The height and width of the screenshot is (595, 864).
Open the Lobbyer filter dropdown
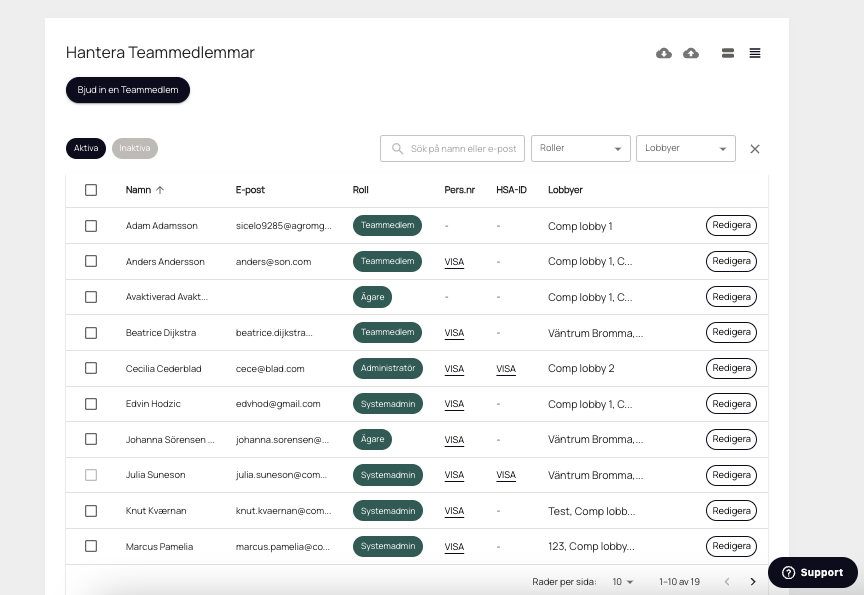[x=686, y=149]
